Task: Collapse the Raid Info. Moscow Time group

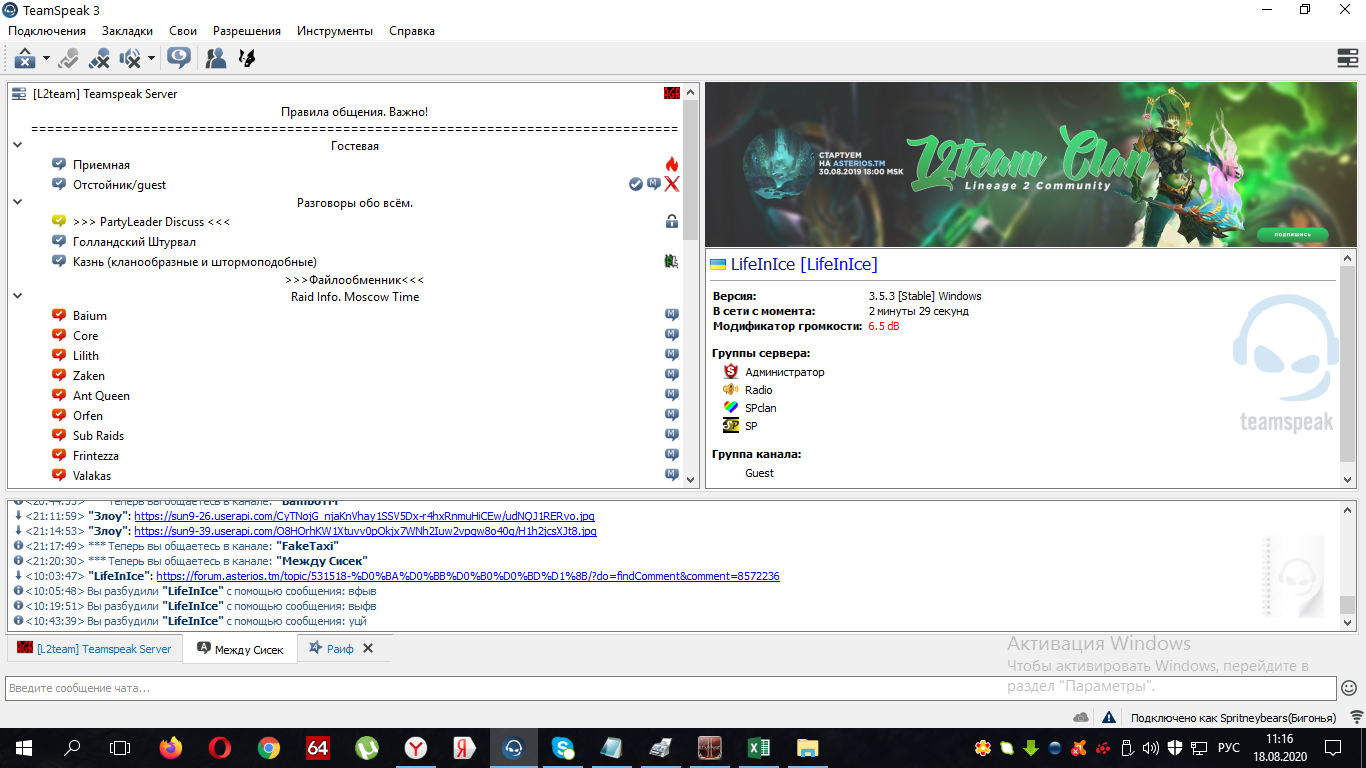Action: [x=18, y=297]
